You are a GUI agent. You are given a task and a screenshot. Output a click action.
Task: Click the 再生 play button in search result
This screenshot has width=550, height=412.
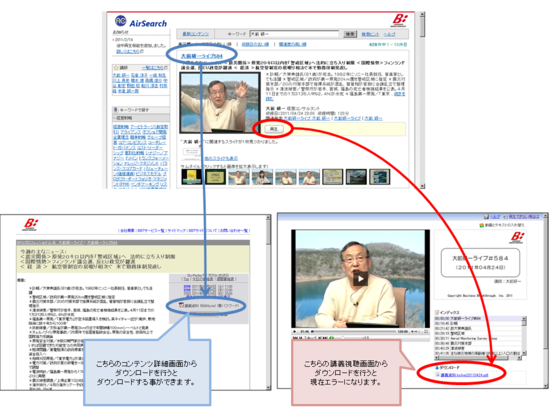(274, 129)
